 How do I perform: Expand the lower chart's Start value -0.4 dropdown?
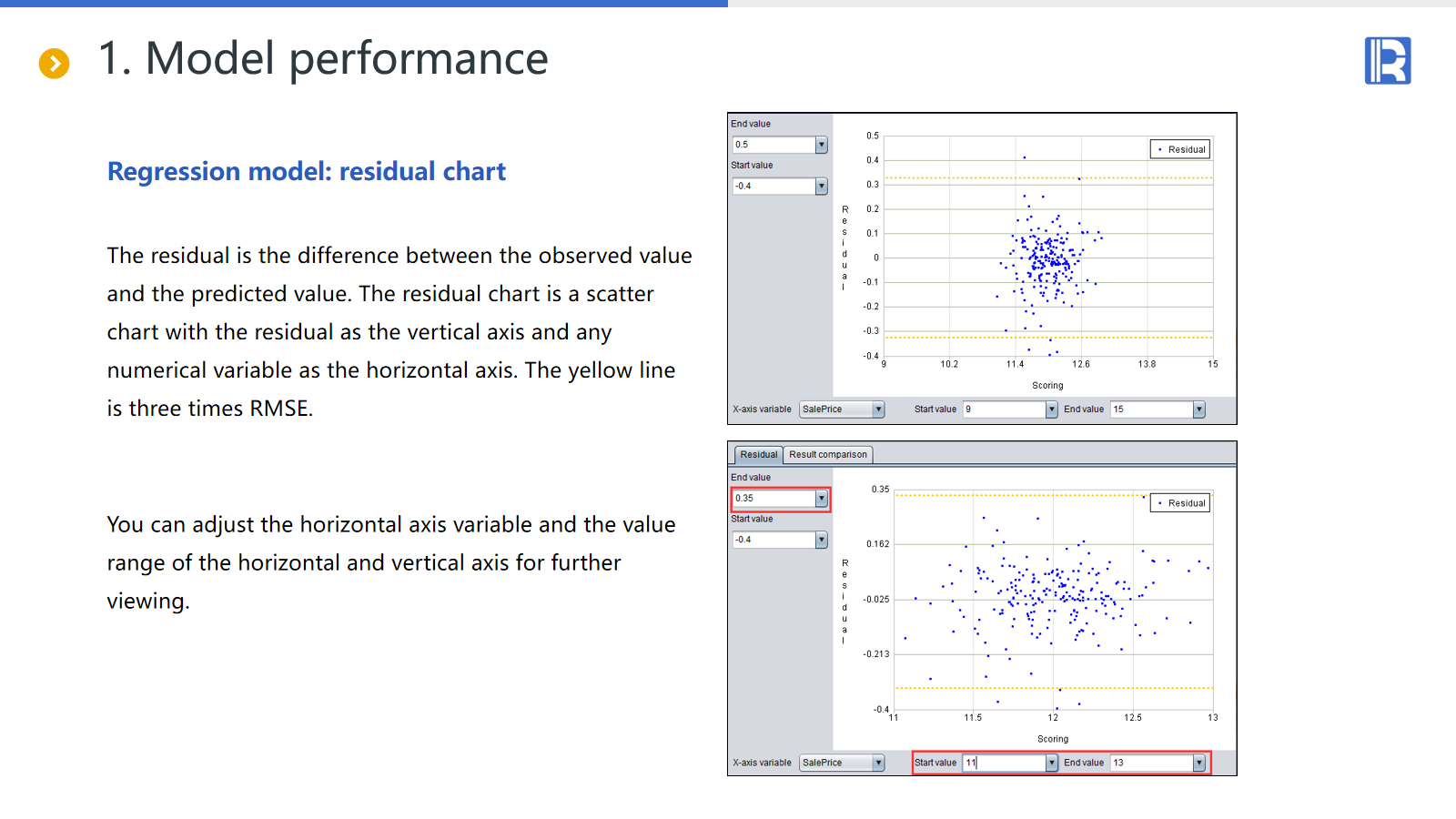point(821,541)
